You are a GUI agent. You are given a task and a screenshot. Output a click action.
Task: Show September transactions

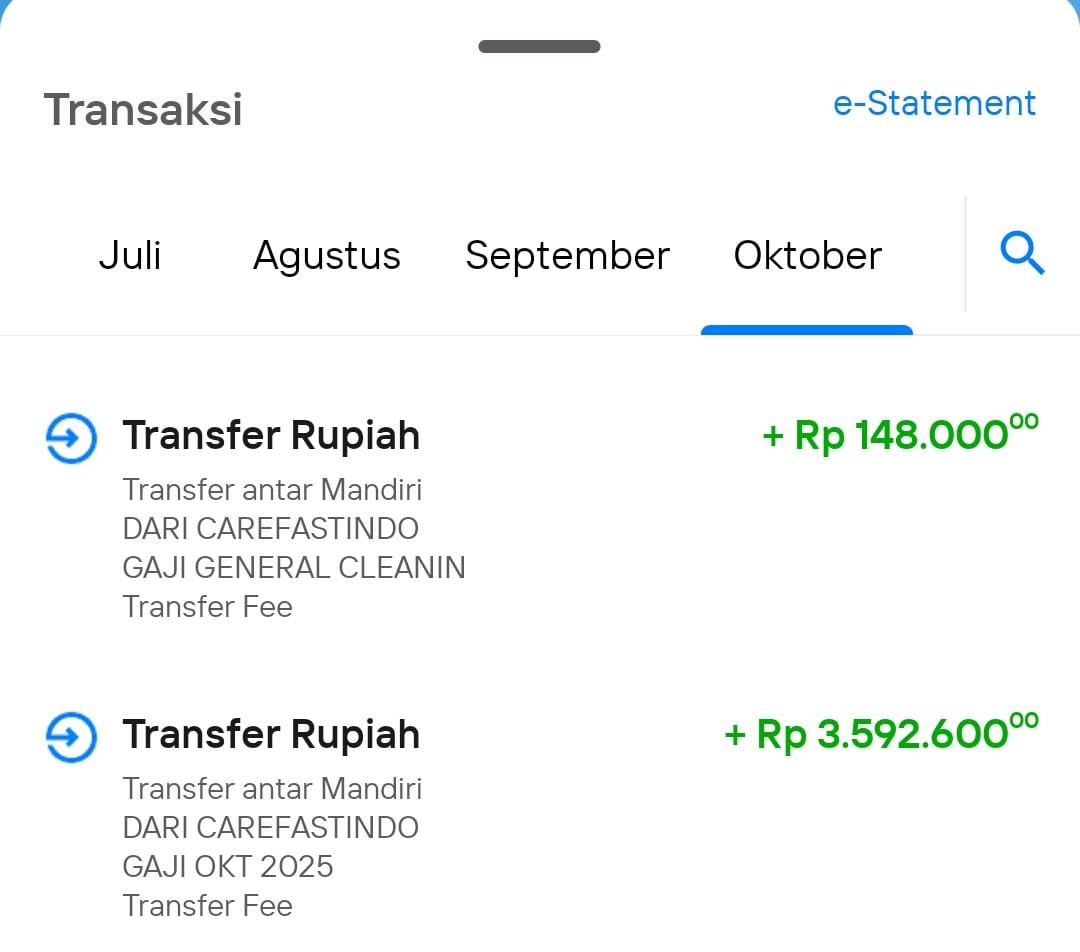coord(567,255)
